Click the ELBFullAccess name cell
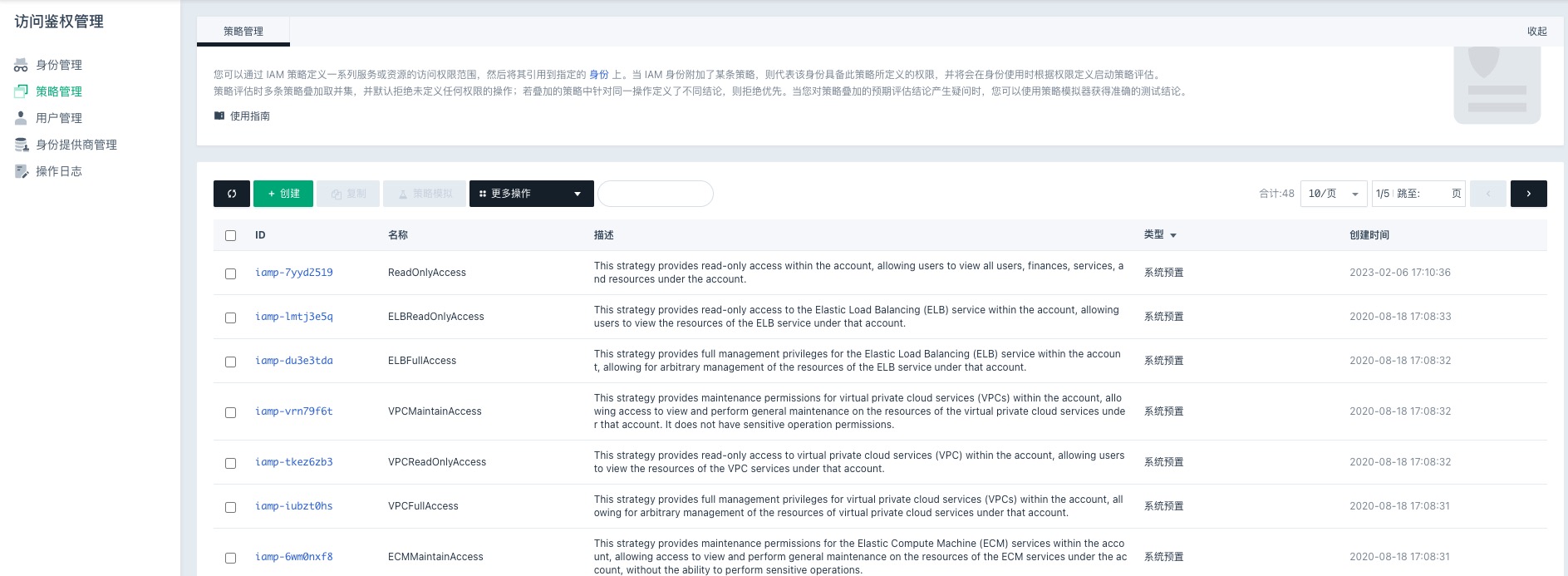This screenshot has width=1568, height=576. pyautogui.click(x=422, y=361)
